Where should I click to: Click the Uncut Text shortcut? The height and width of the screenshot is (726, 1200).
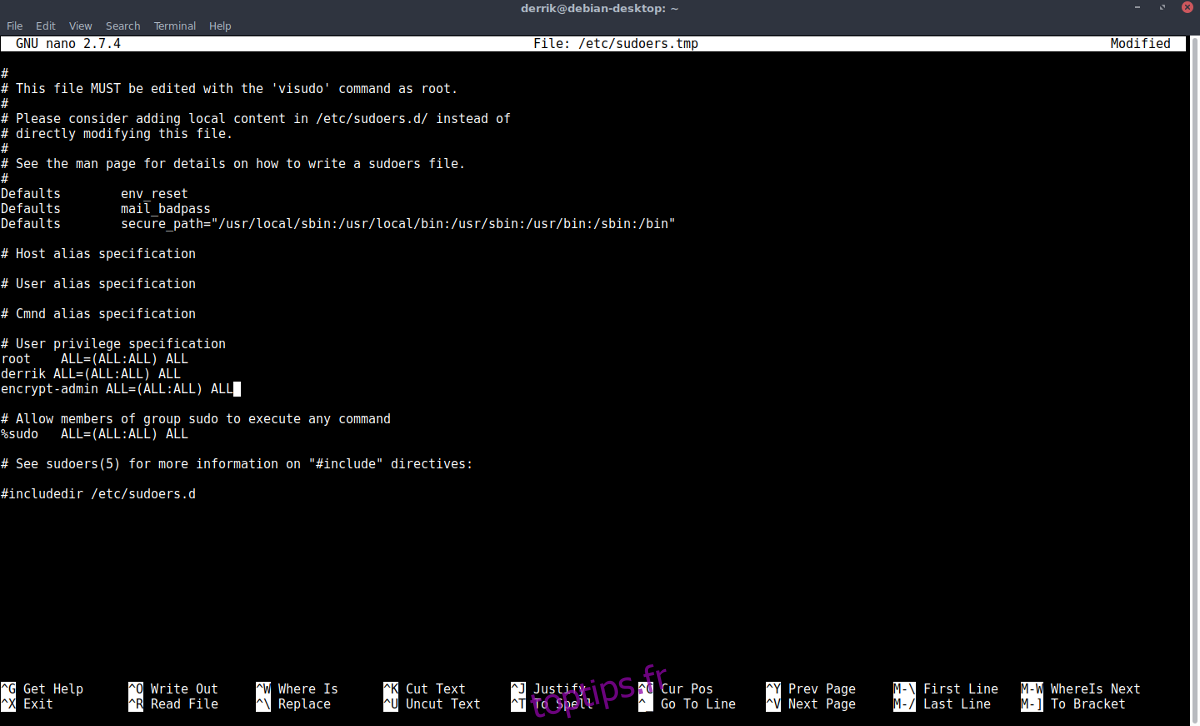(x=435, y=703)
